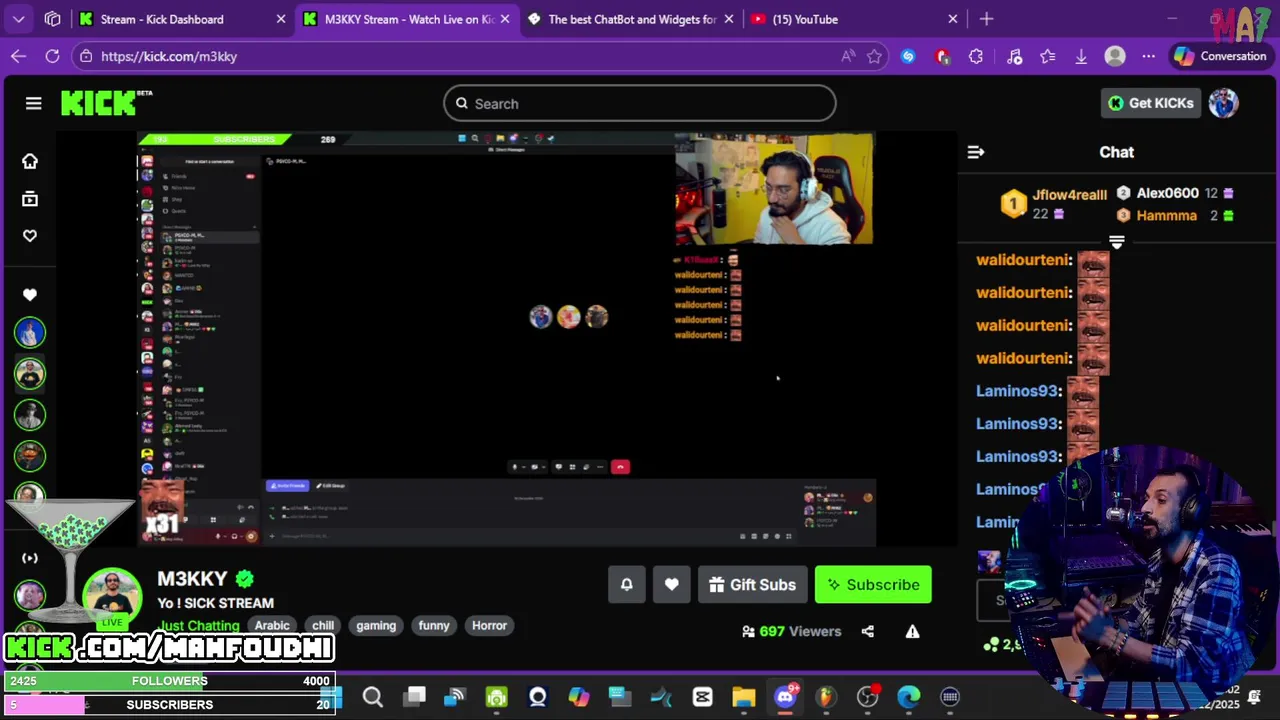Click the Horror tag
The width and height of the screenshot is (1280, 720).
point(489,625)
